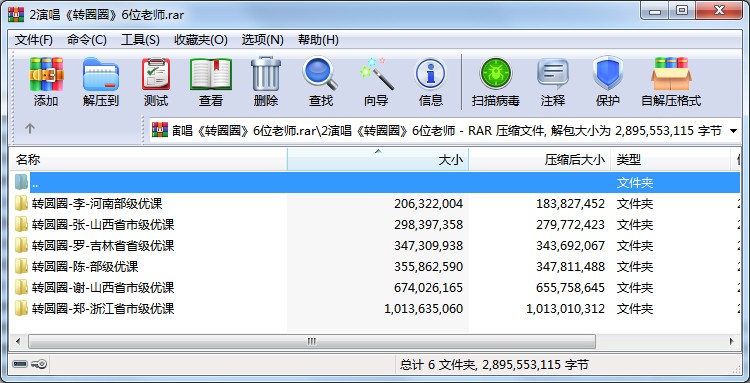Open the 文件(F) menu
Viewport: 750px width, 383px height.
tap(33, 40)
